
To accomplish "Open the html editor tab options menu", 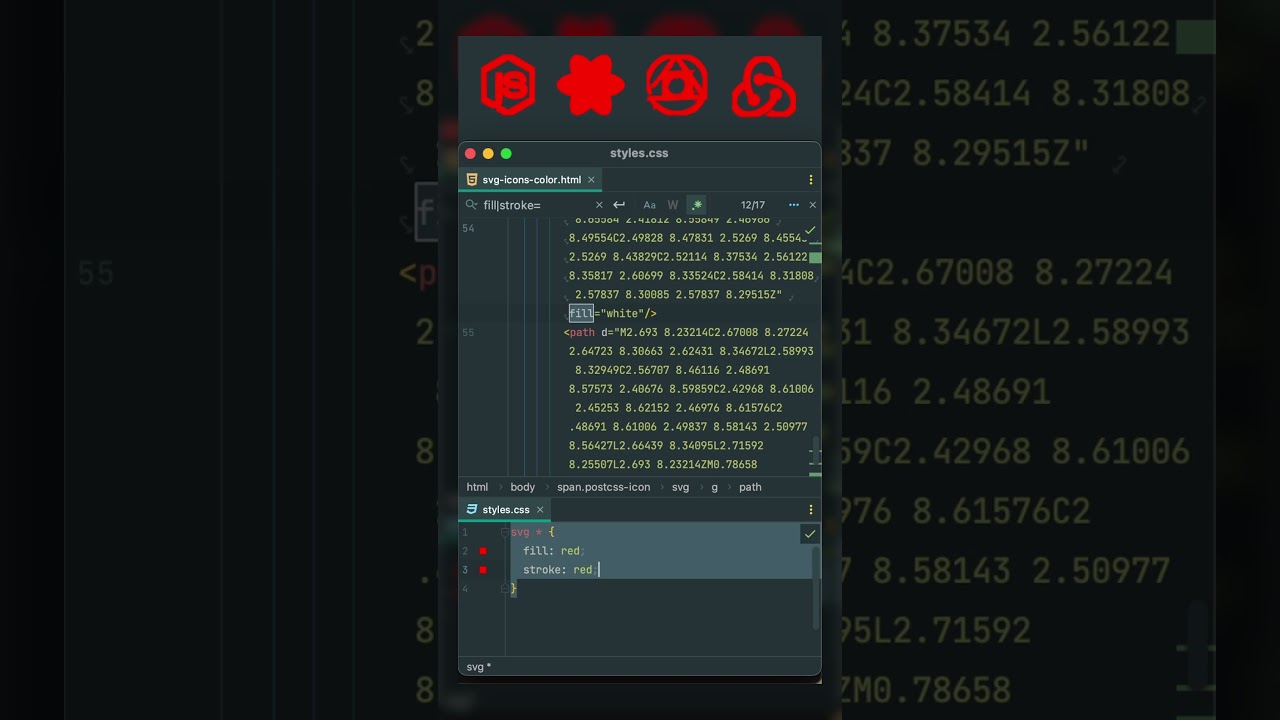I will click(x=811, y=180).
